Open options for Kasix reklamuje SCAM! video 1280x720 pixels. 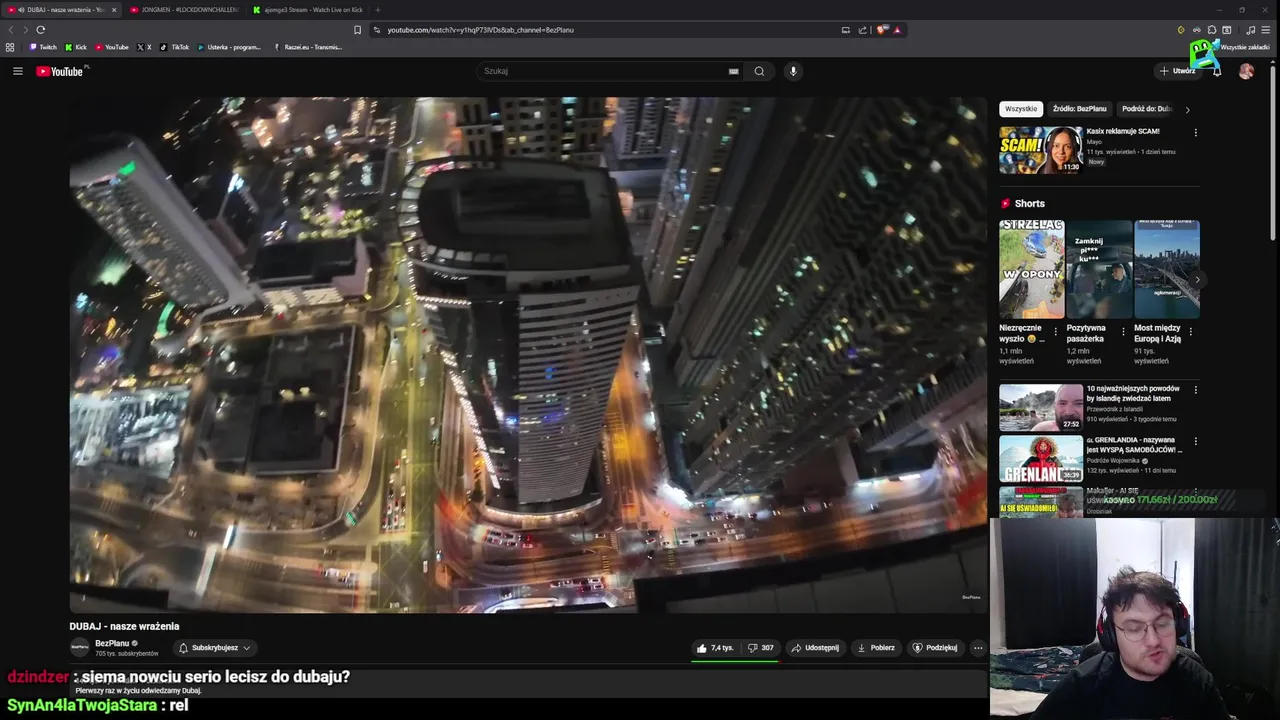[x=1195, y=132]
